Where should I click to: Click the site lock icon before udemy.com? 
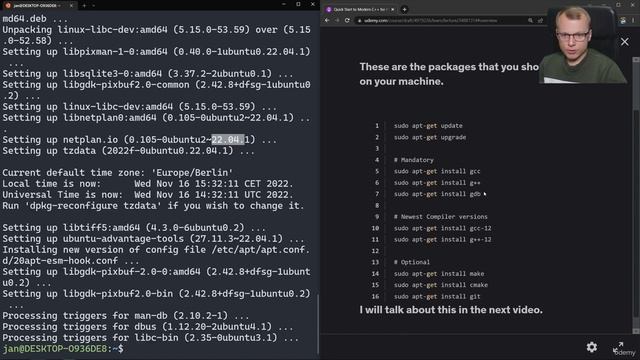[360, 20]
